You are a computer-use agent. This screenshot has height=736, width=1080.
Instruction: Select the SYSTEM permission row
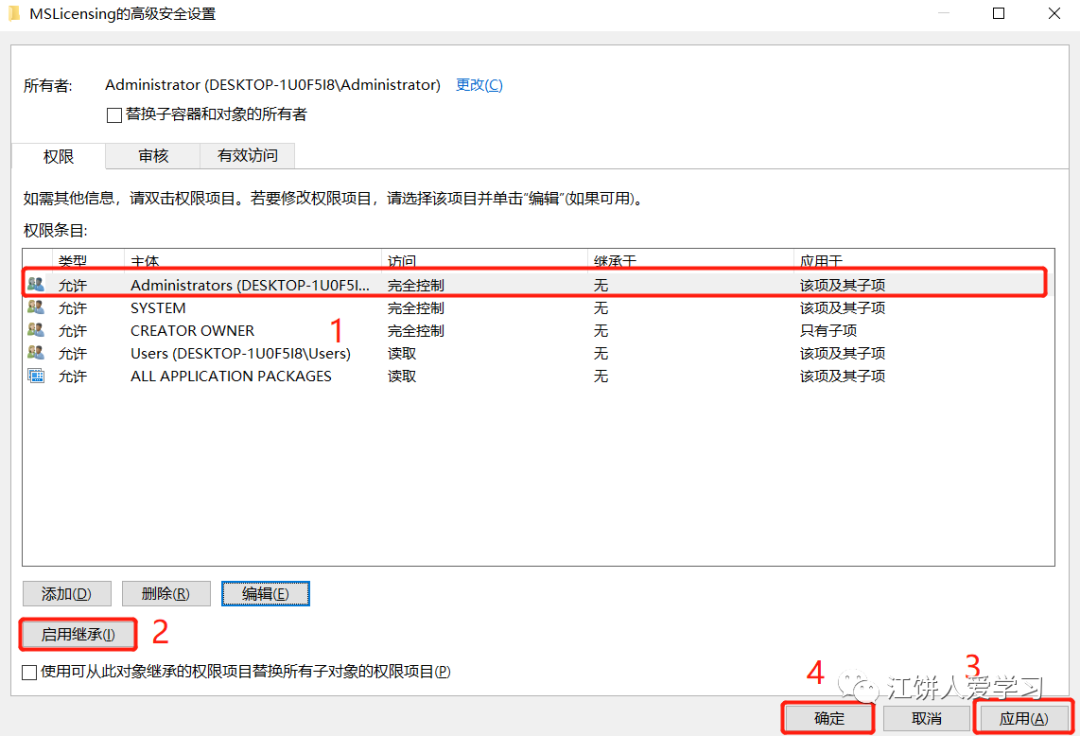(538, 308)
